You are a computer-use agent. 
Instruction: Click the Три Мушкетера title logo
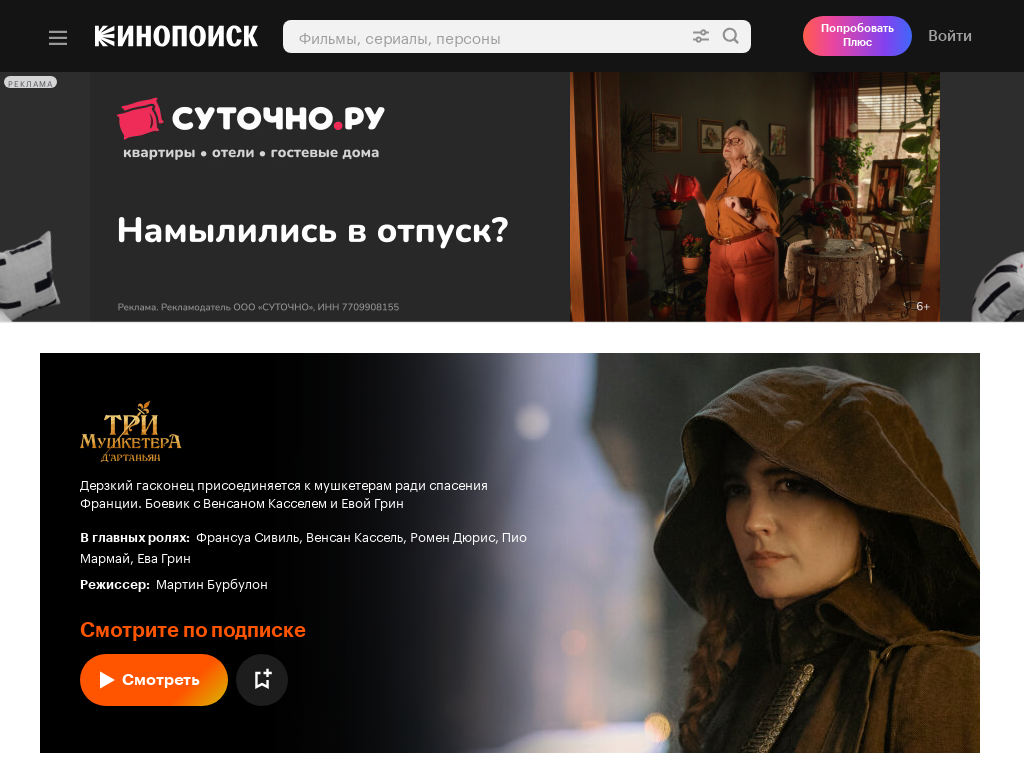pyautogui.click(x=131, y=432)
